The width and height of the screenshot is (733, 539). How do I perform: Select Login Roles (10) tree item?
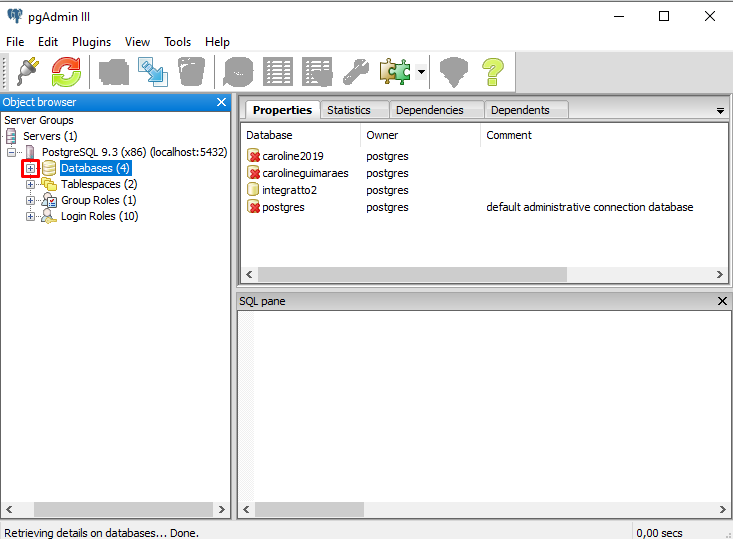point(100,216)
